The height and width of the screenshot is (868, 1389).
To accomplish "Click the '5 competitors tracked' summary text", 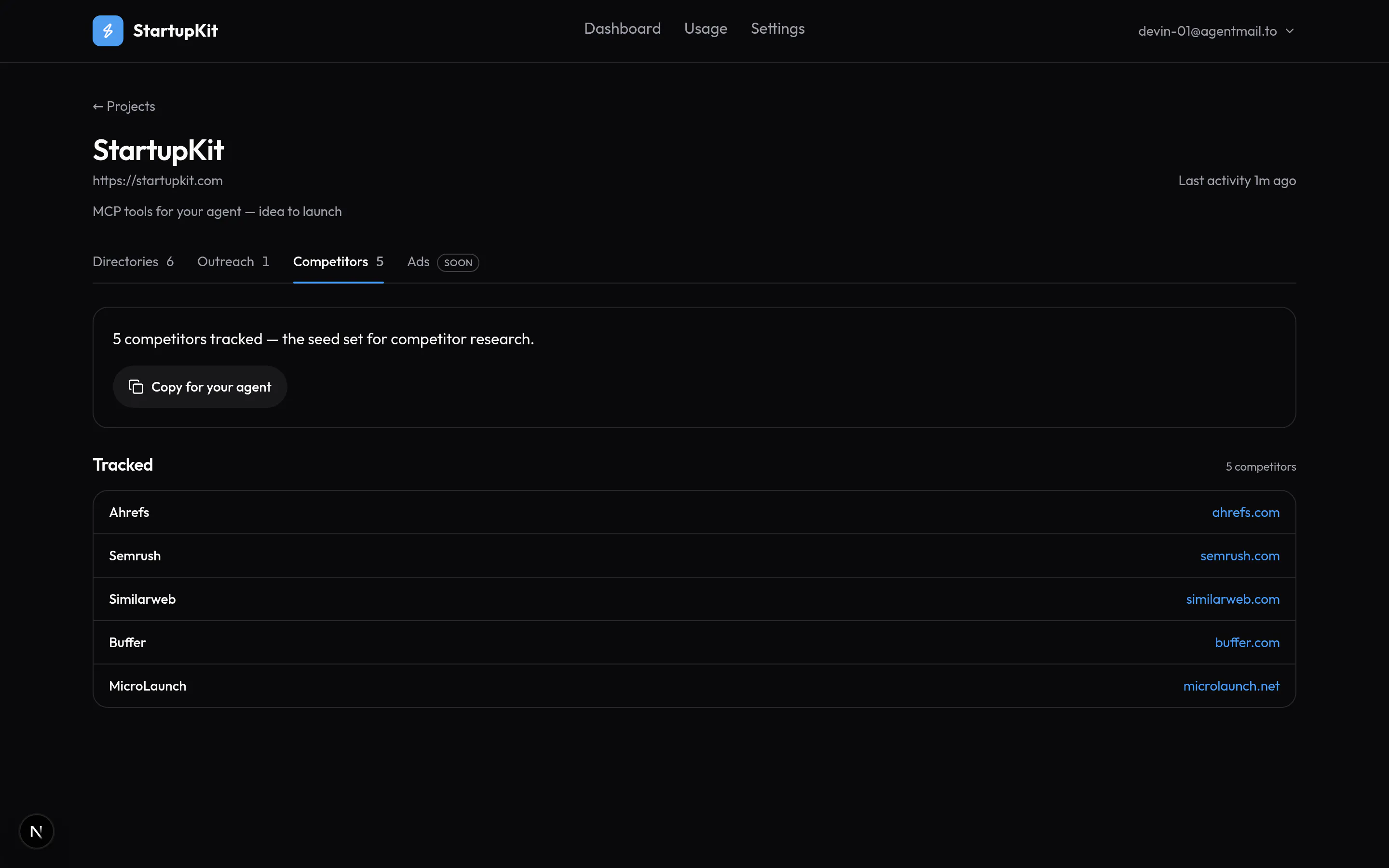I will 323,339.
